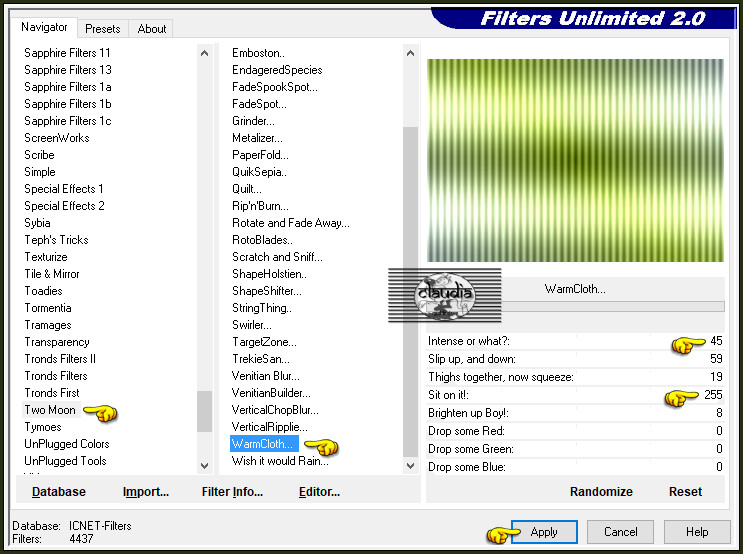The image size is (743, 554).
Task: Adjust the 'Intense or what?' slider
Action: click(575, 341)
